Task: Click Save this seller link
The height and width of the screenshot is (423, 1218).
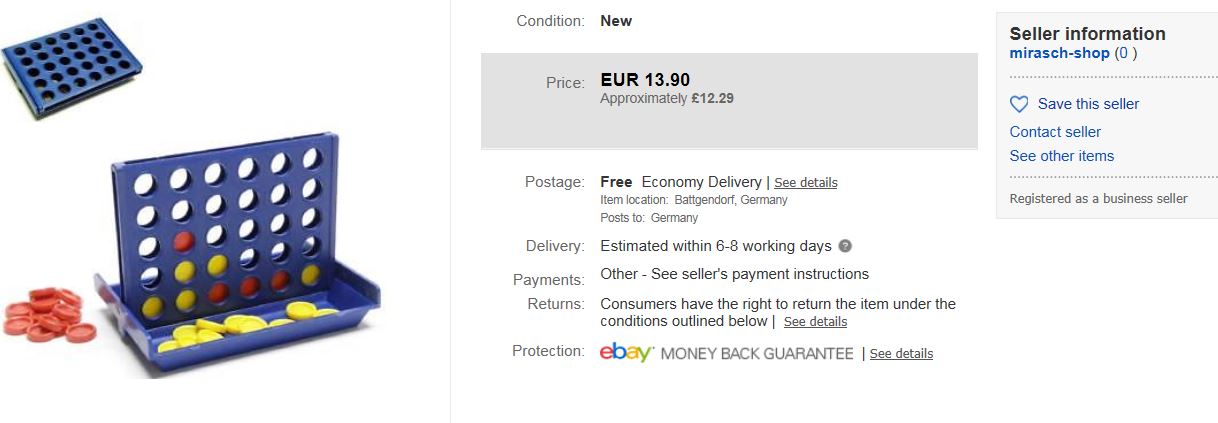Action: pos(1088,104)
